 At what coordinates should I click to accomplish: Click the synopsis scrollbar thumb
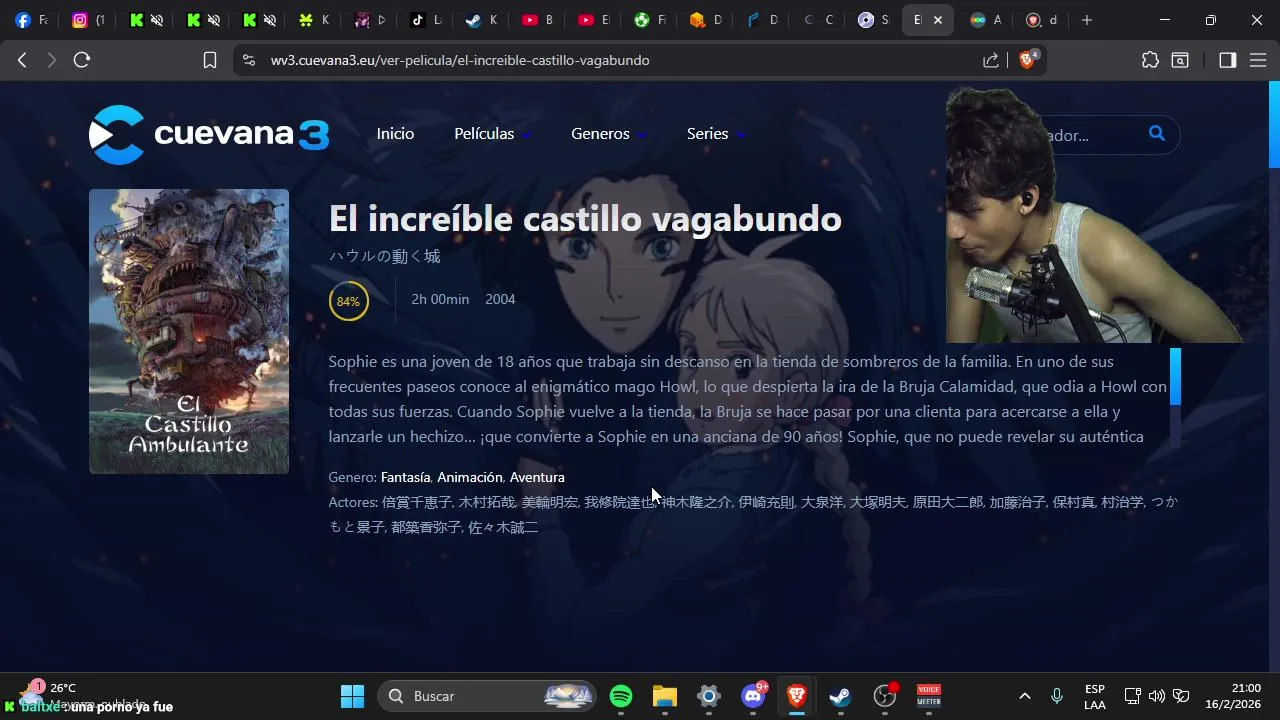[1176, 376]
